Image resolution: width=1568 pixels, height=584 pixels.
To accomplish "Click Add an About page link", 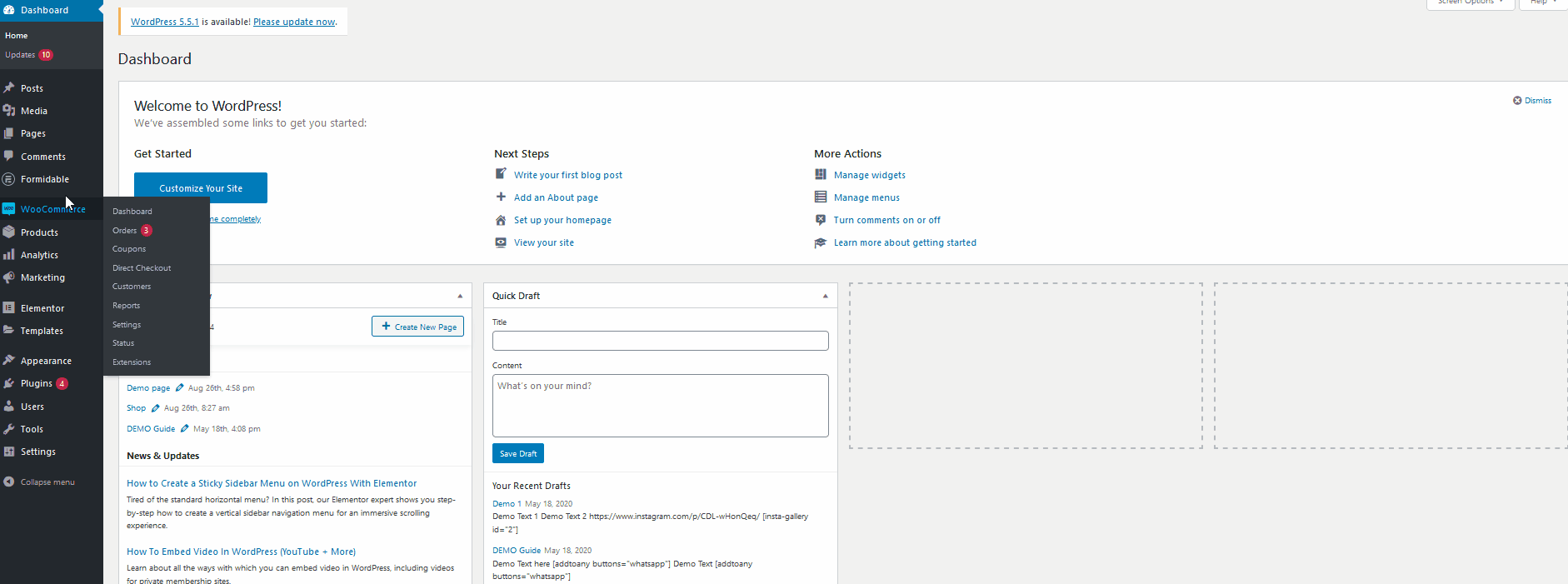I will [556, 197].
